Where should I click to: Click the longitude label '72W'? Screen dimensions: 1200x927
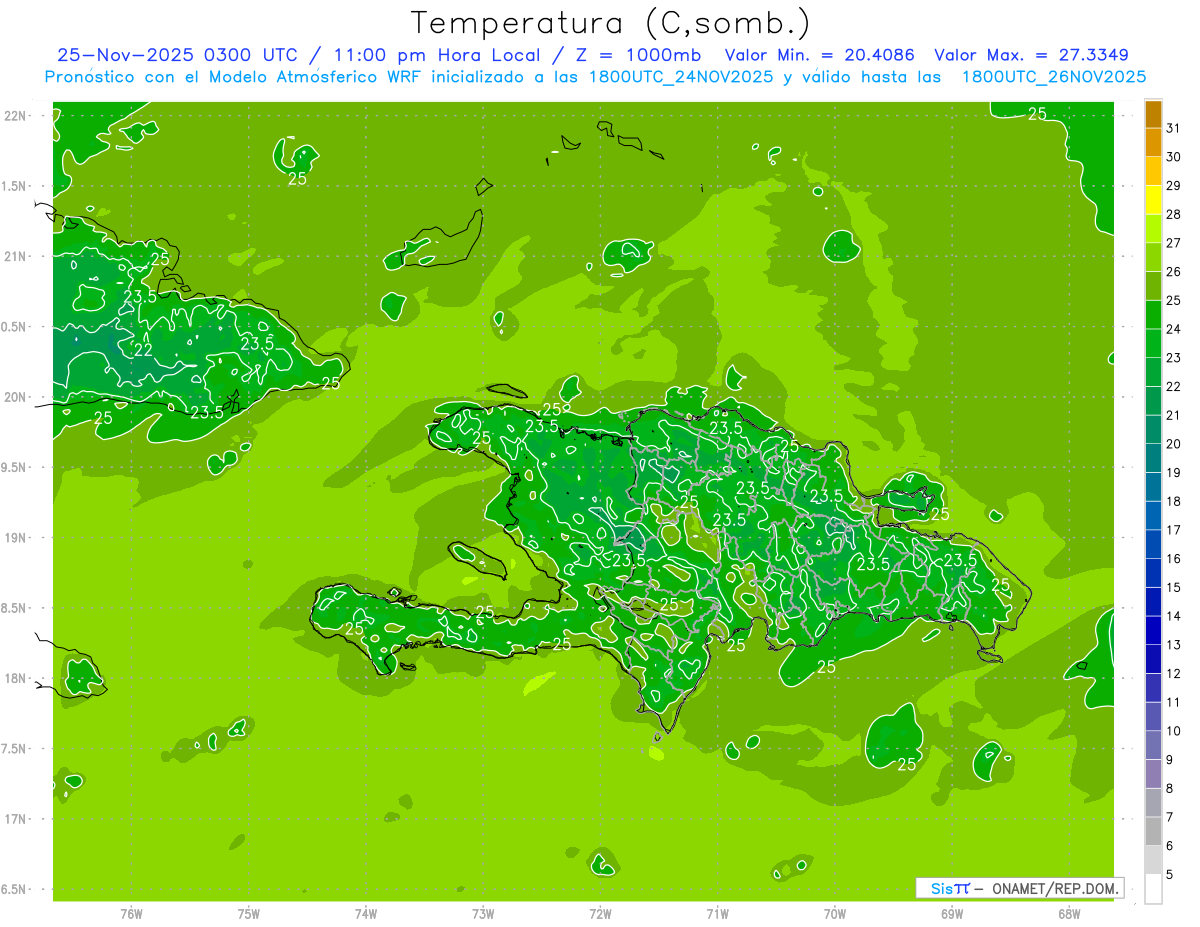[x=600, y=914]
